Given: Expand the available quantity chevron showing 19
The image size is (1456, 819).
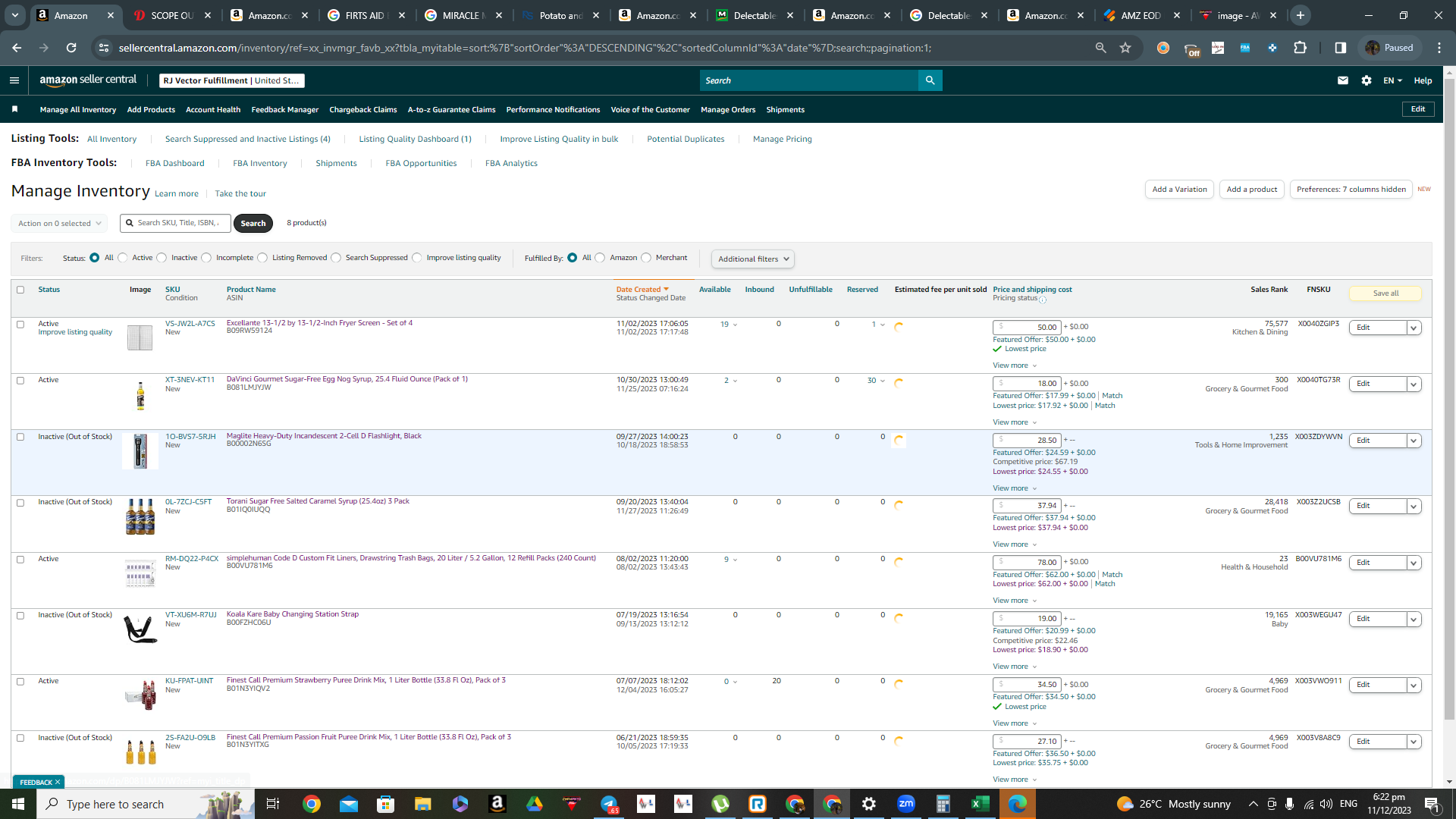Looking at the screenshot, I should (735, 325).
